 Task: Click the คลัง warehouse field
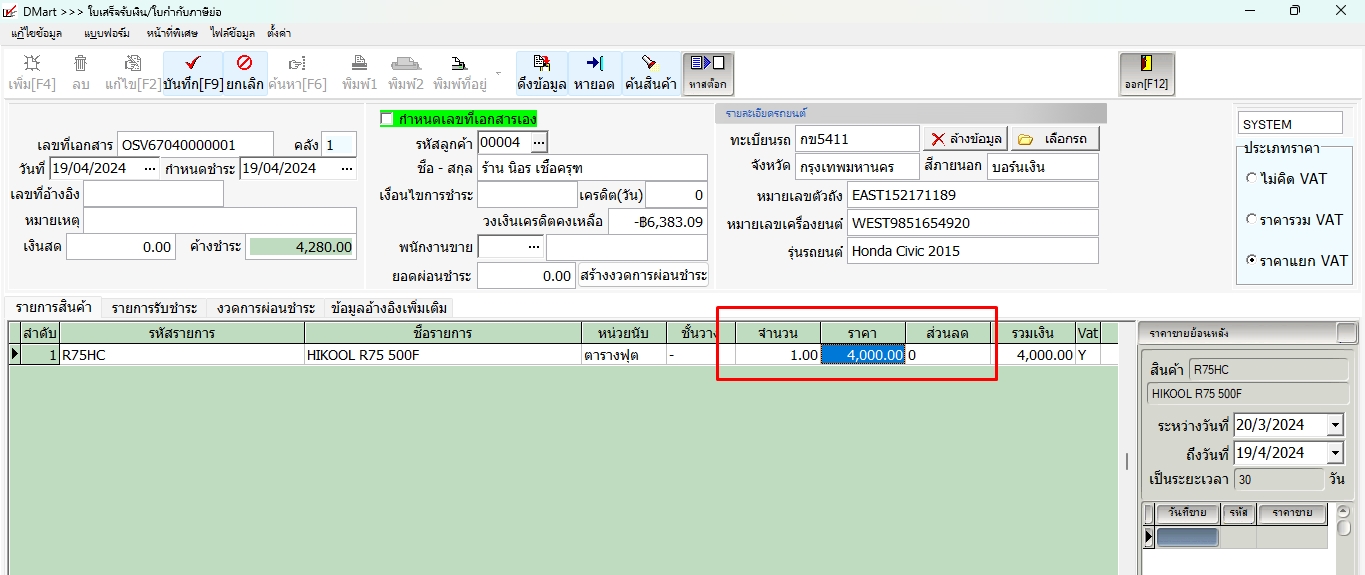tap(338, 144)
